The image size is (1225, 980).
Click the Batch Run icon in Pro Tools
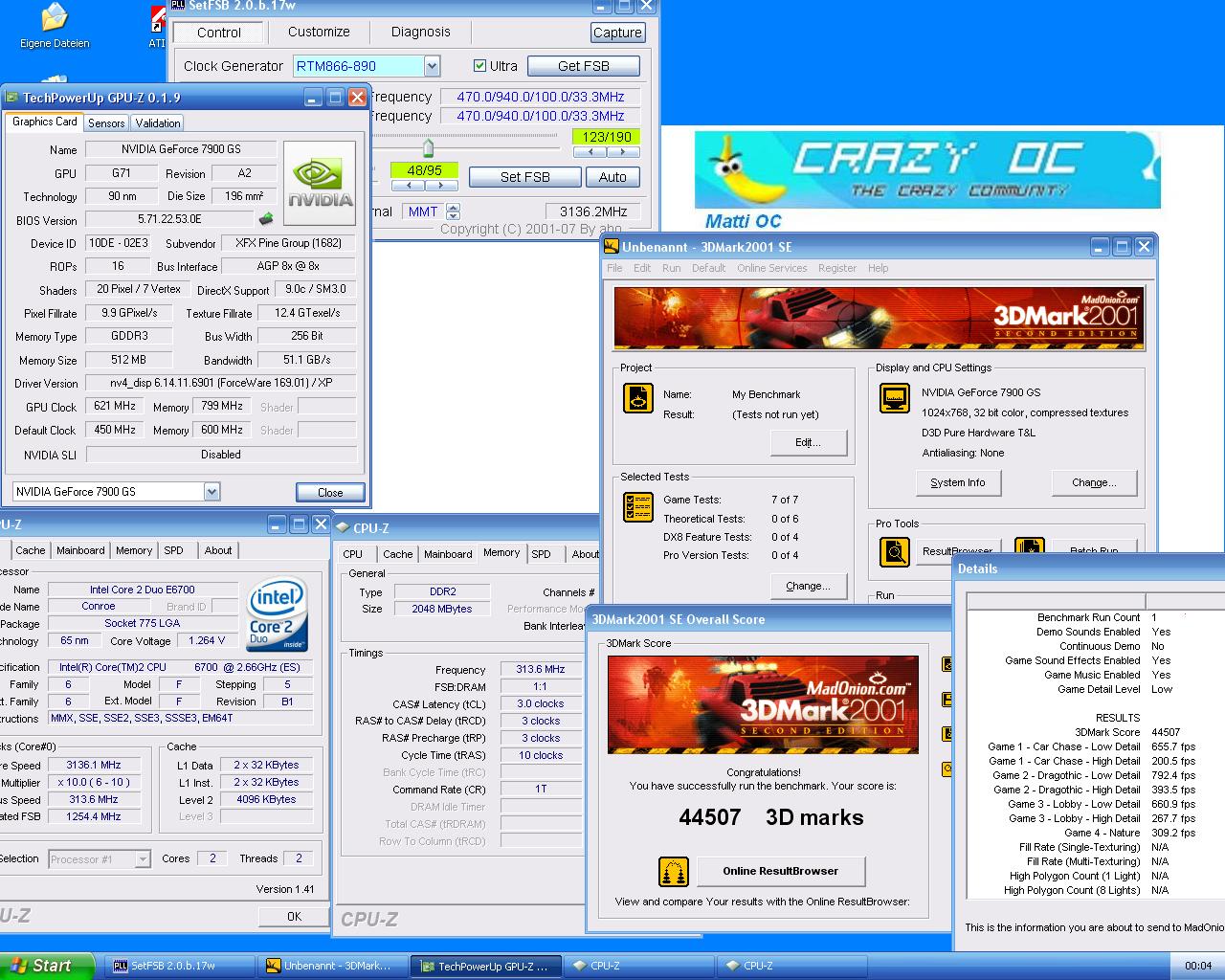tap(1029, 547)
